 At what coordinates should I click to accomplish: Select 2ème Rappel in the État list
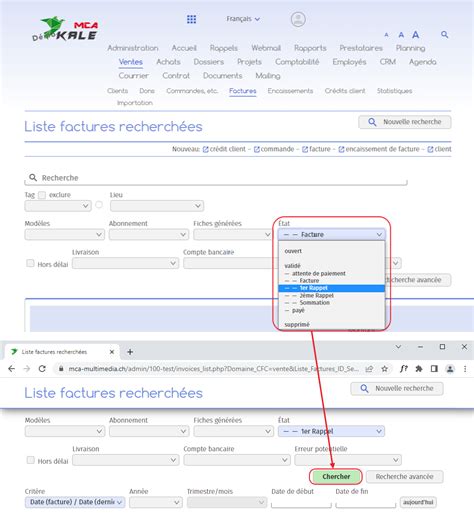331,295
